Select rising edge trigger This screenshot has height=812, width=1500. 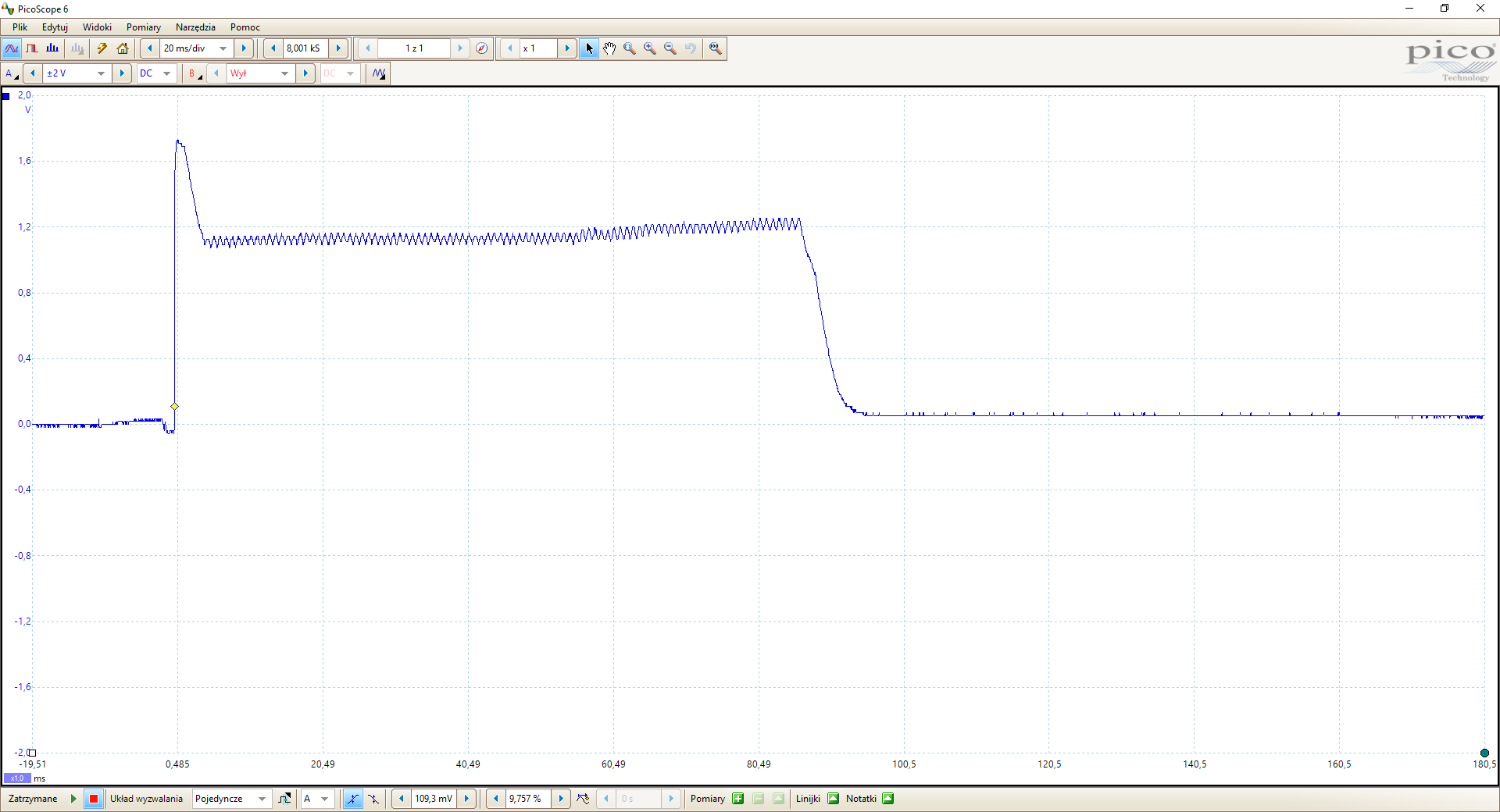click(x=353, y=799)
